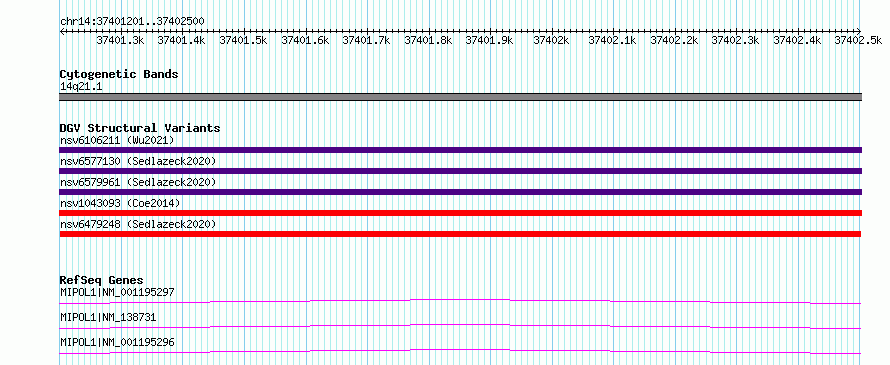Select the DGV Structural Variants track title
The image size is (890, 365).
140,128
